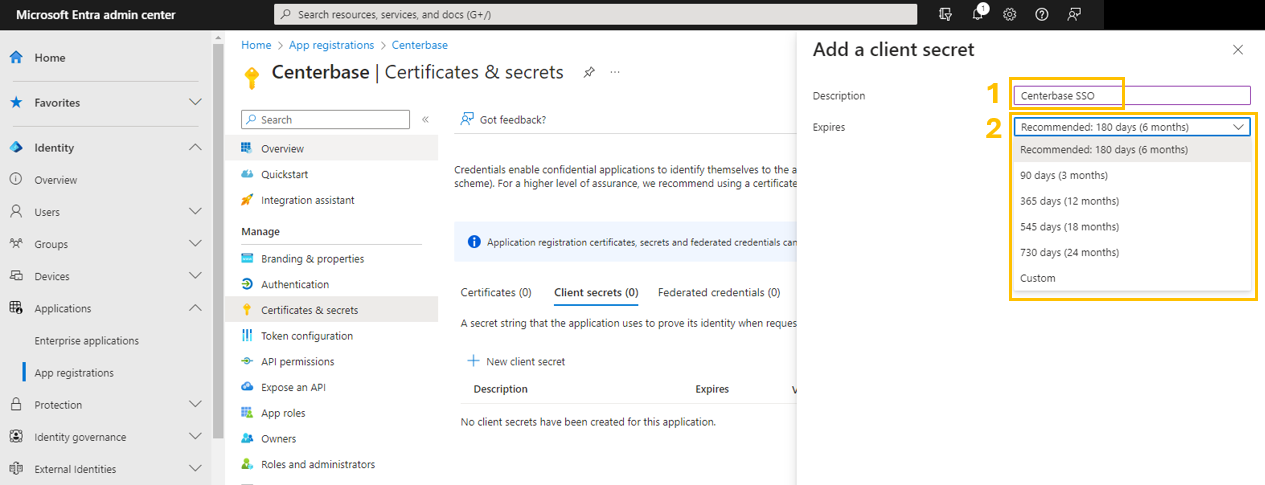The width and height of the screenshot is (1265, 485).
Task: Collapse the resource menu with double chevron
Action: coord(425,119)
